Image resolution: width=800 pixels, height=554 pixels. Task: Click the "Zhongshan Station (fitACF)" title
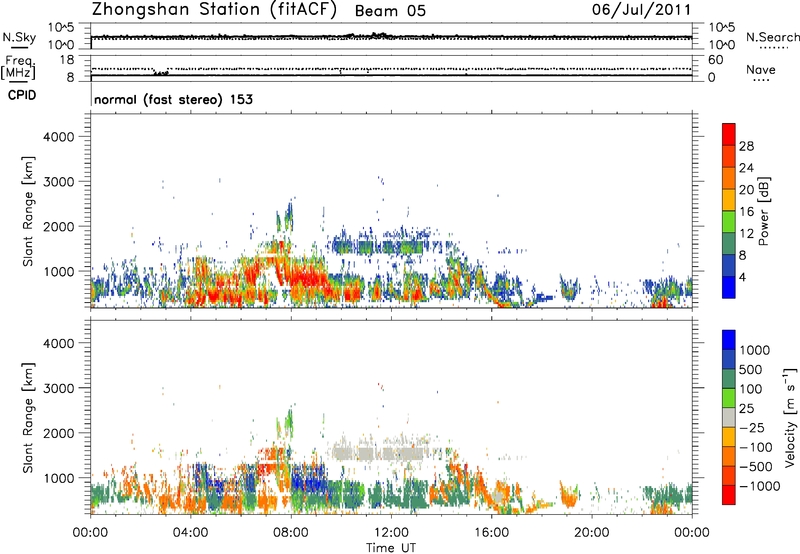coord(214,10)
